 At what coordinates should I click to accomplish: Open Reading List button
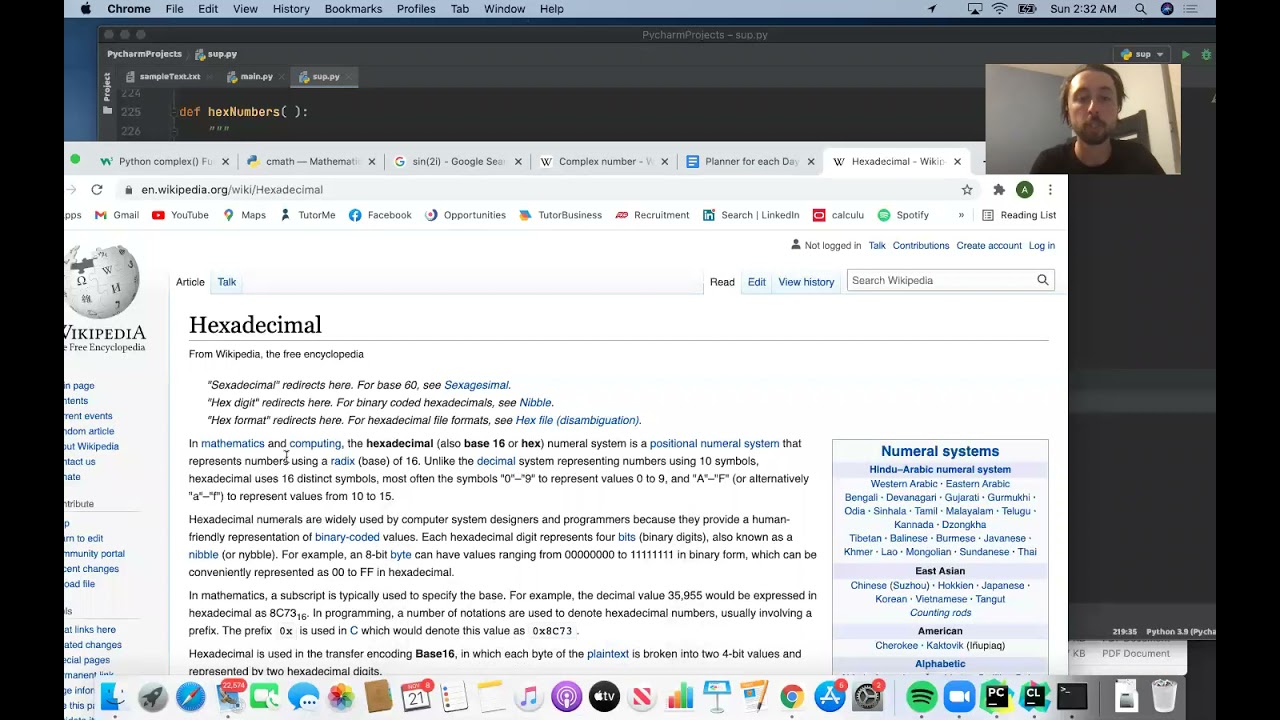coord(1019,215)
